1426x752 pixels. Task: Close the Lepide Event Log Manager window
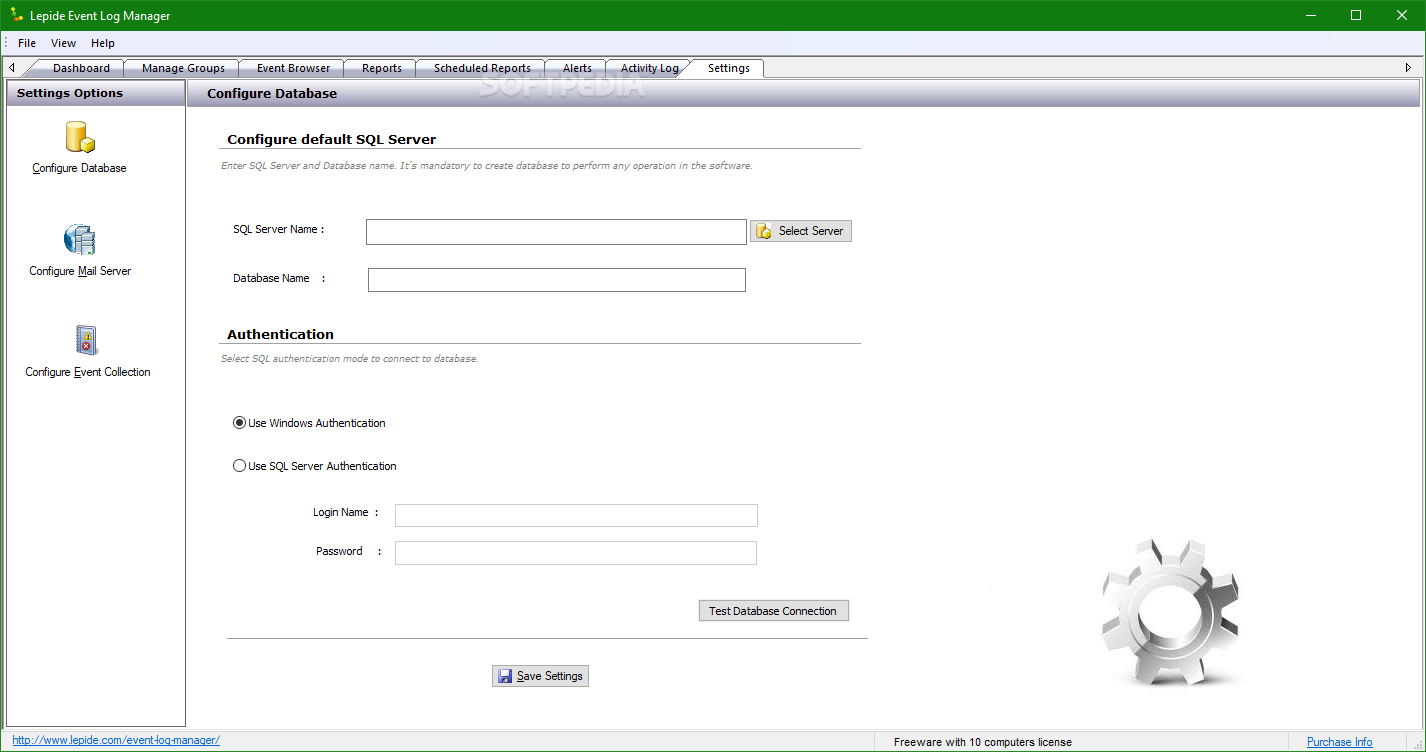point(1402,15)
